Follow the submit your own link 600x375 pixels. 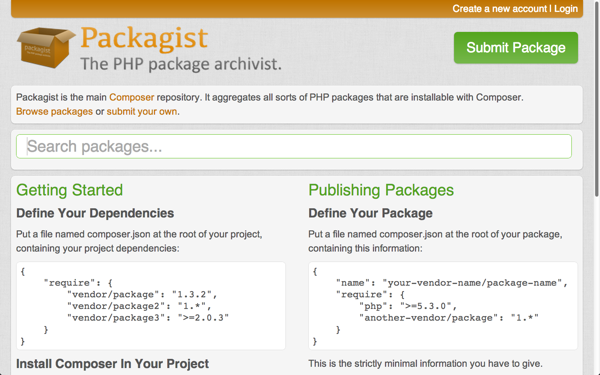[x=142, y=111]
